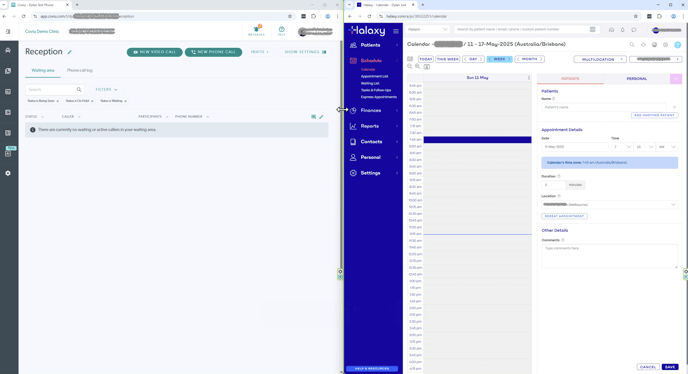Edit Reception name with pencil icon
Image resolution: width=688 pixels, height=374 pixels.
coord(69,52)
